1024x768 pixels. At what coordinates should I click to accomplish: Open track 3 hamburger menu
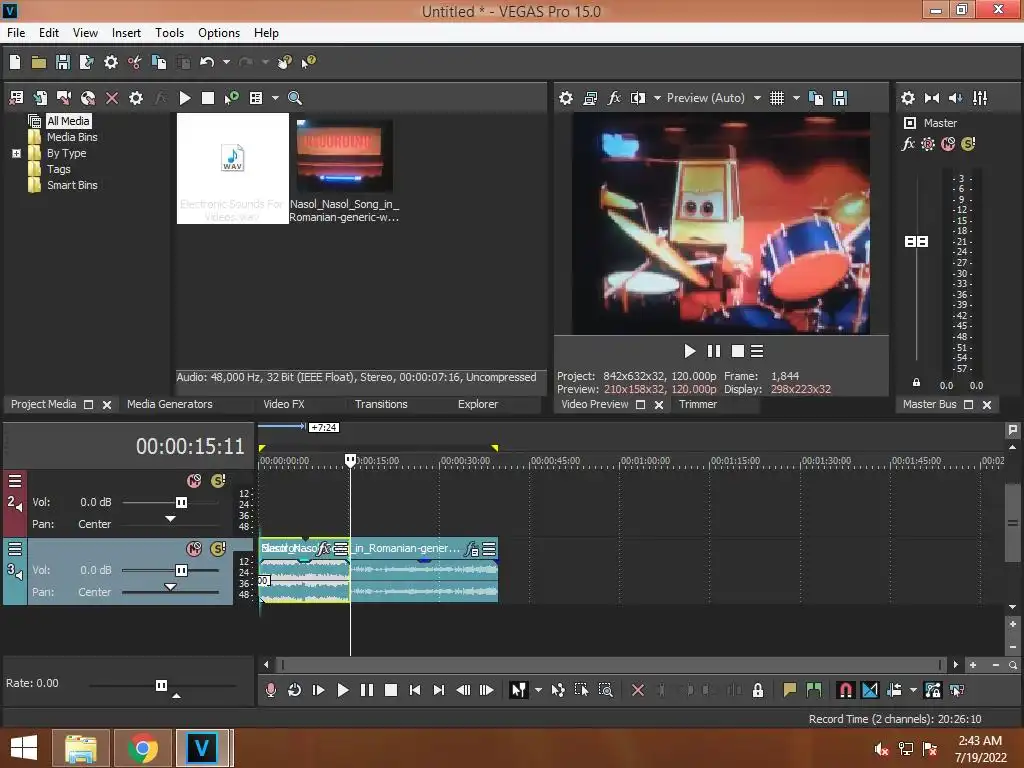pyautogui.click(x=14, y=549)
